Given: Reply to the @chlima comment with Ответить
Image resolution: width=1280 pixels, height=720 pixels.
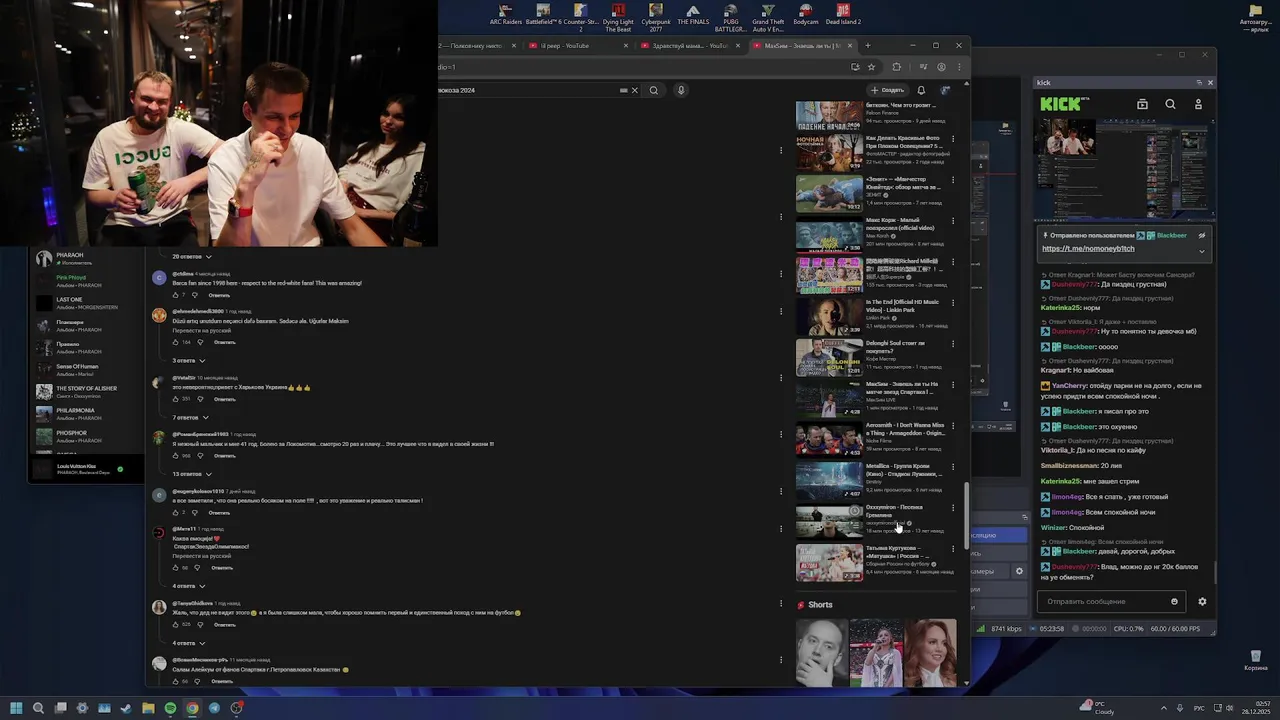Looking at the screenshot, I should pyautogui.click(x=219, y=295).
